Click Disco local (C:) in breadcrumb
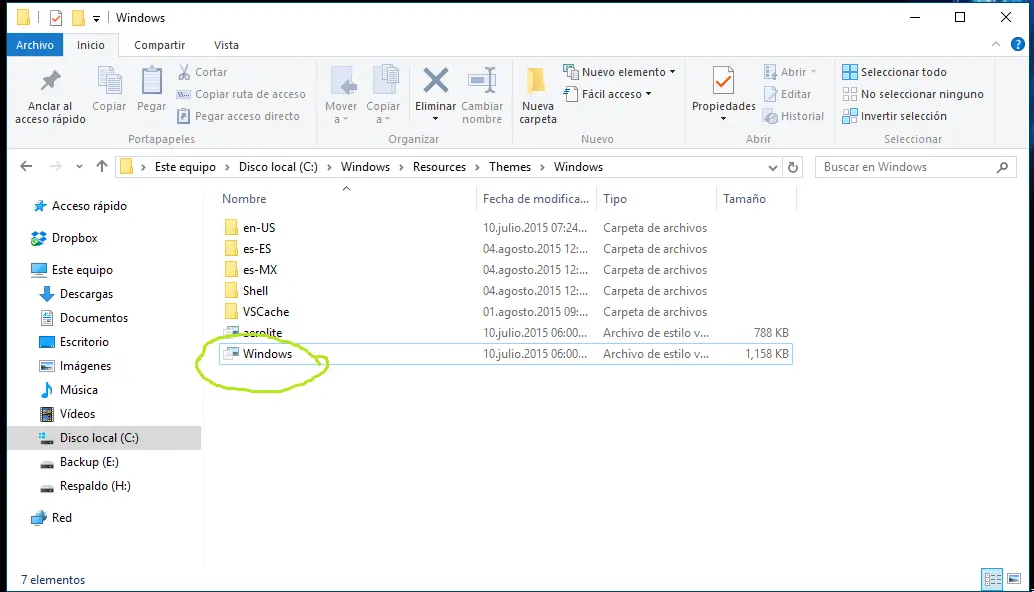 (x=278, y=167)
